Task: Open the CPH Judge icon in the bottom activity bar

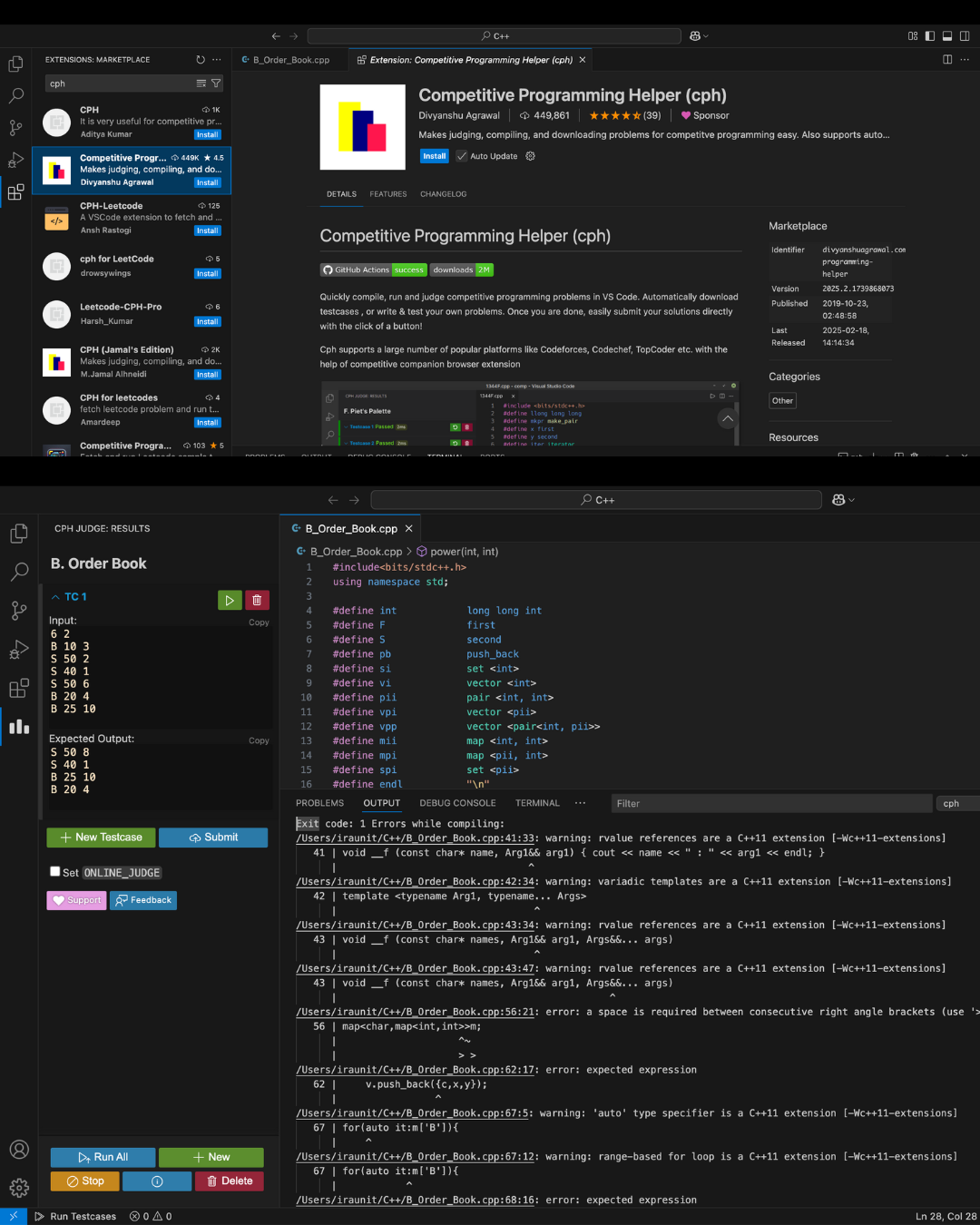Action: click(19, 726)
